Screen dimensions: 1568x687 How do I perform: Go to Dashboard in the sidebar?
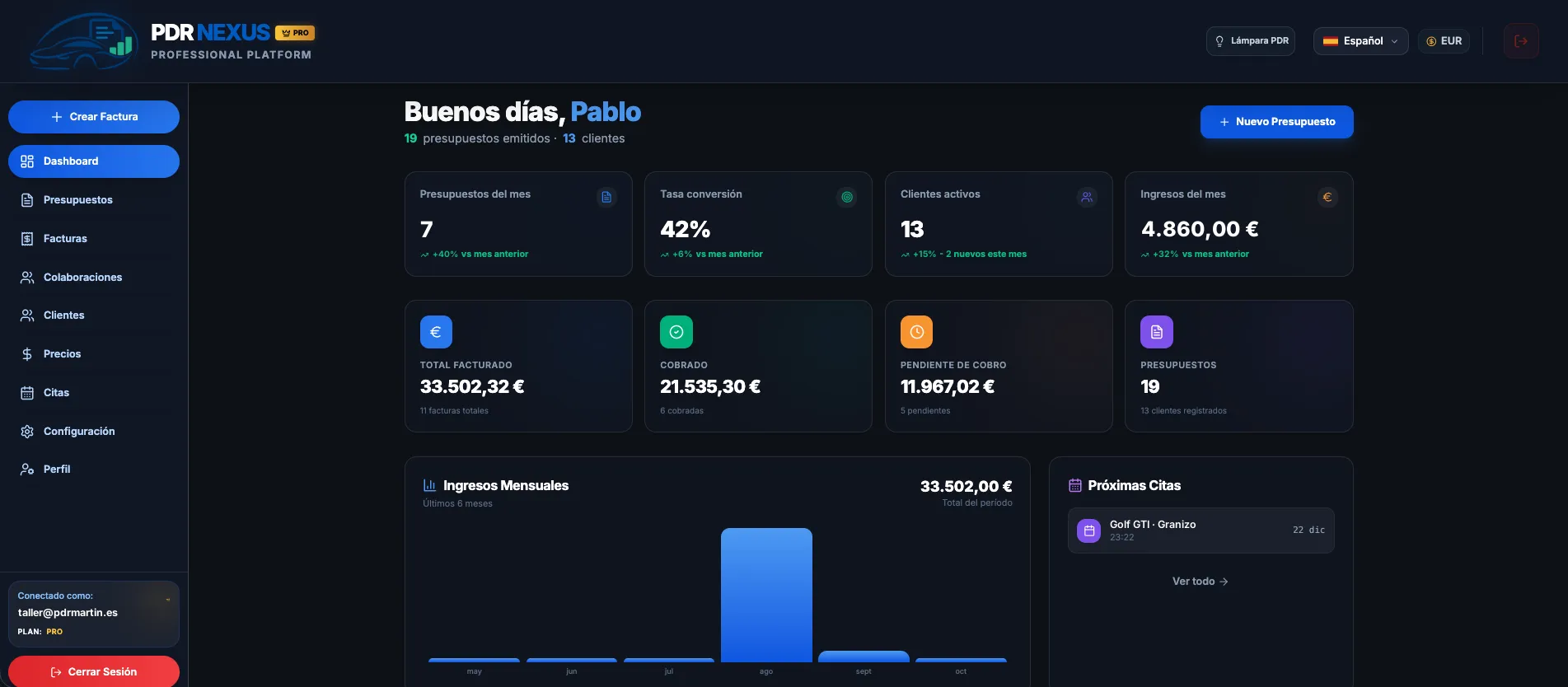point(94,161)
